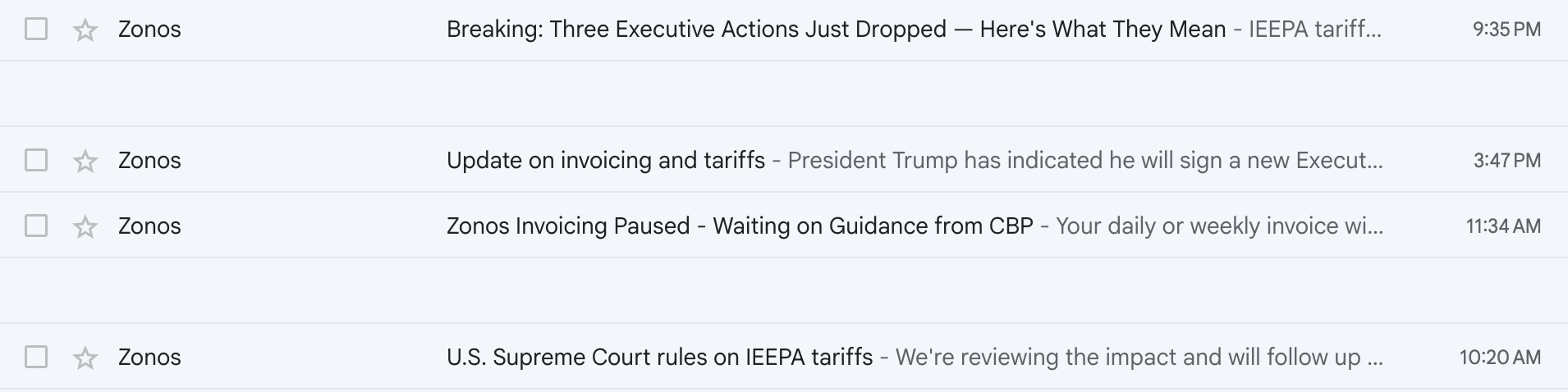Click Zonos sender on the 10:20 AM email
The height and width of the screenshot is (392, 1568).
pyautogui.click(x=149, y=357)
